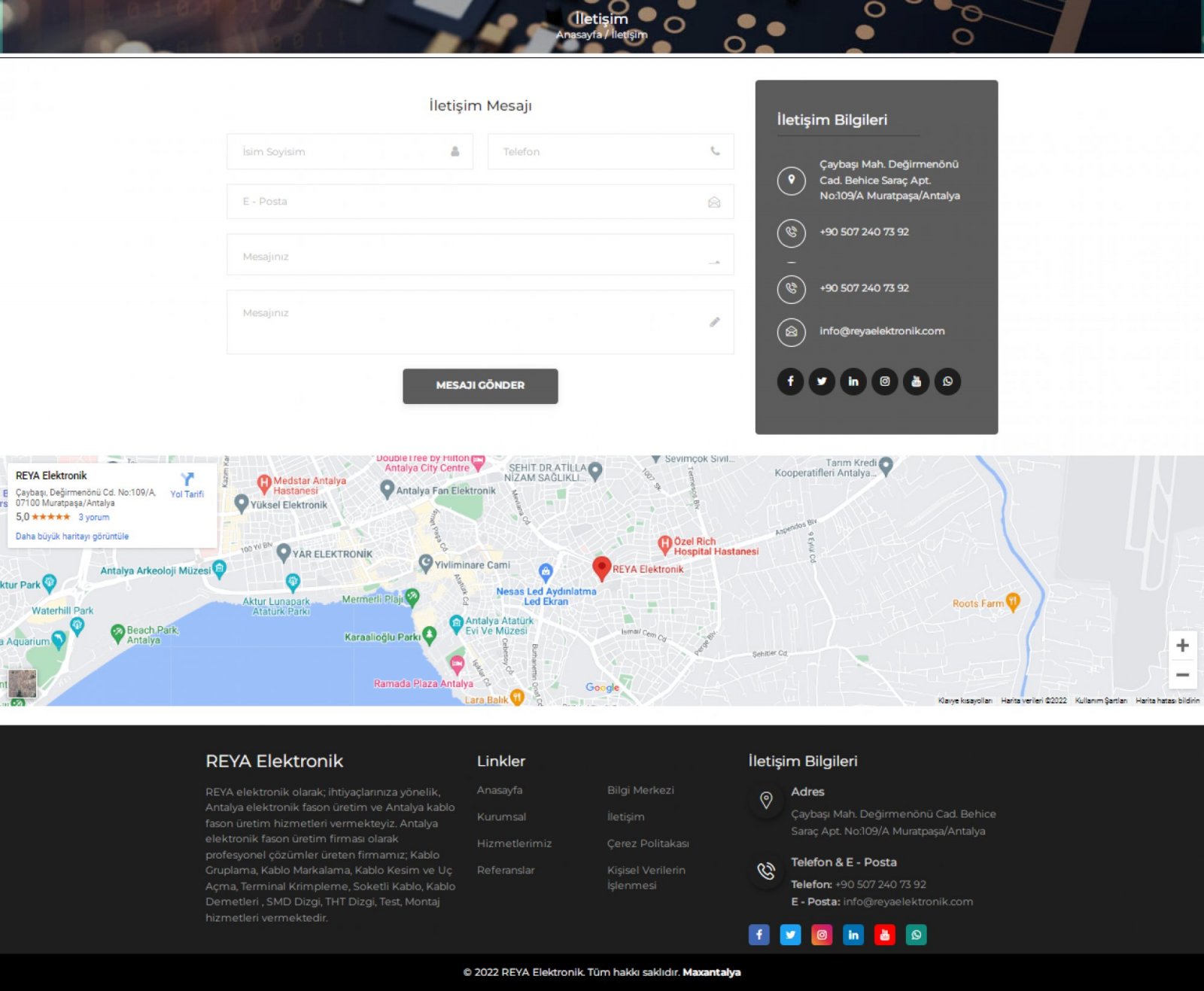Click the Yol Tarifi directions icon

tap(187, 479)
